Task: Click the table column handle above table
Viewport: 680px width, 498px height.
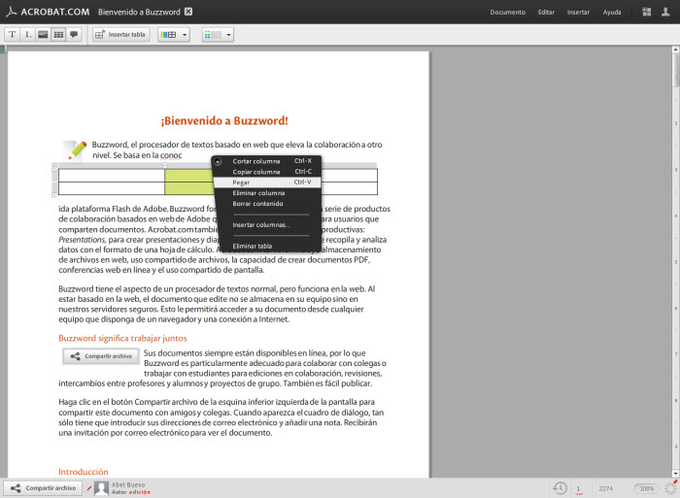Action: [164, 165]
